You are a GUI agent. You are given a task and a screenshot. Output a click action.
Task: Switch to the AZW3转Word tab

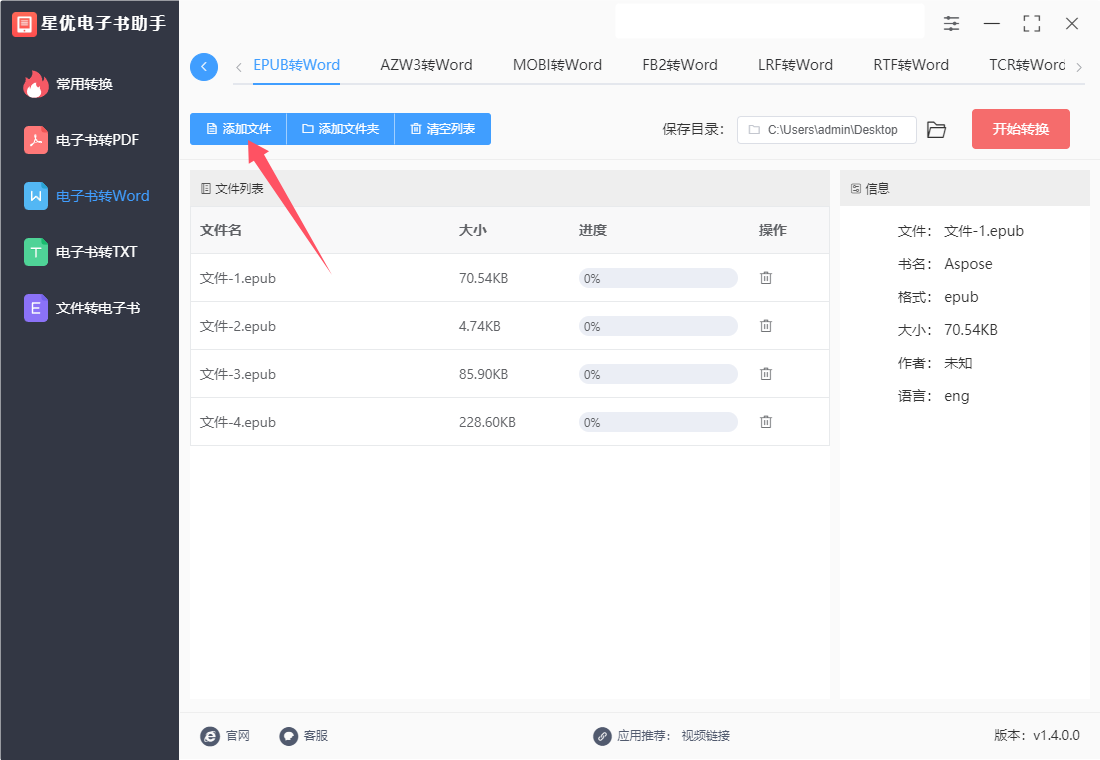427,65
